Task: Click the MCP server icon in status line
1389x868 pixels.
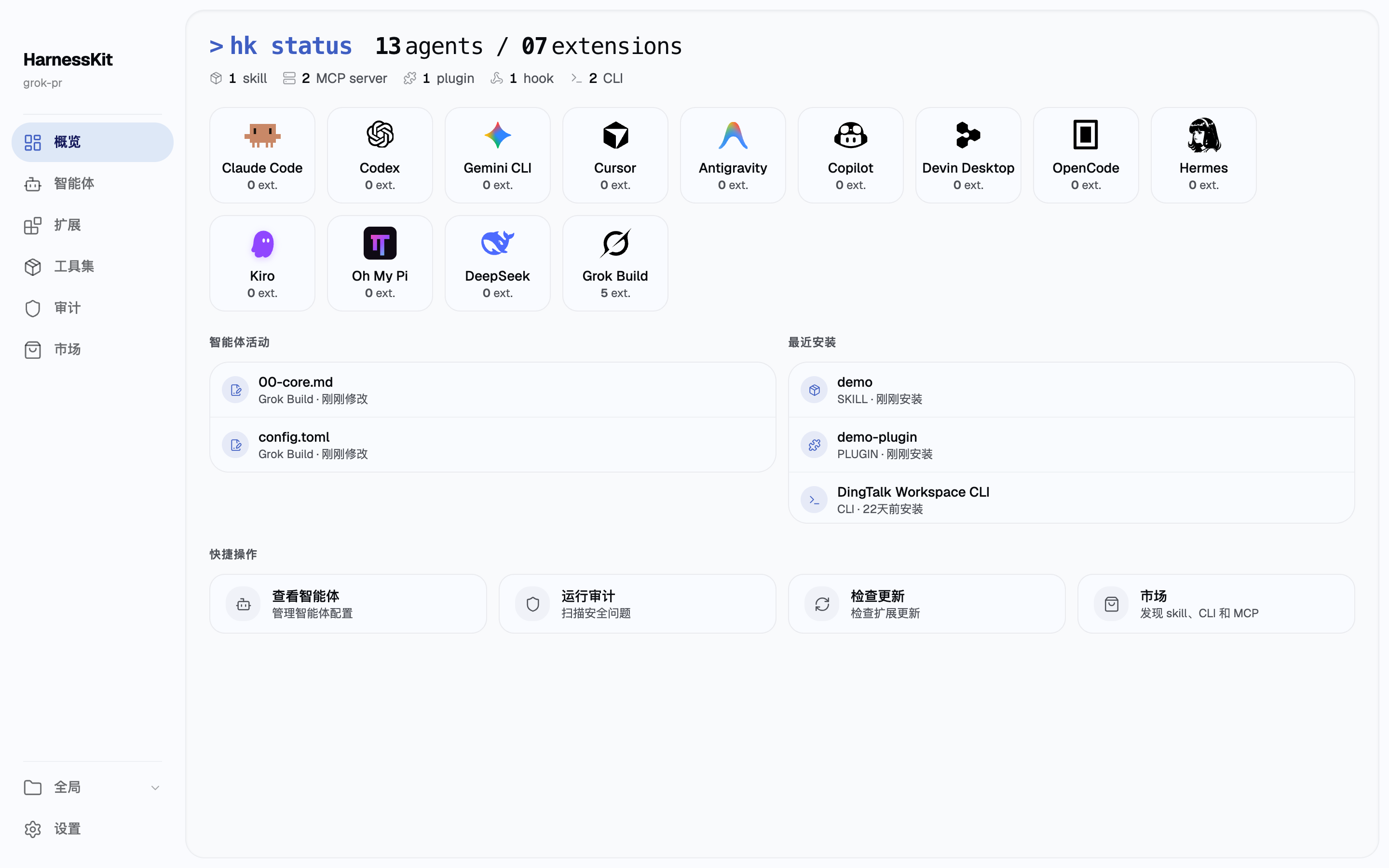Action: click(289, 78)
